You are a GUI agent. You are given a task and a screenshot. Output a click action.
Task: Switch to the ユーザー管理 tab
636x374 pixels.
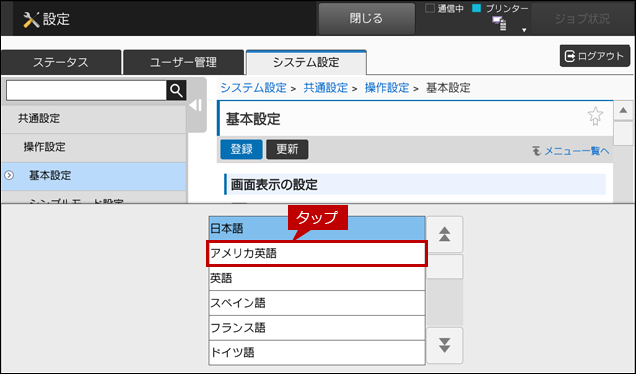[183, 62]
